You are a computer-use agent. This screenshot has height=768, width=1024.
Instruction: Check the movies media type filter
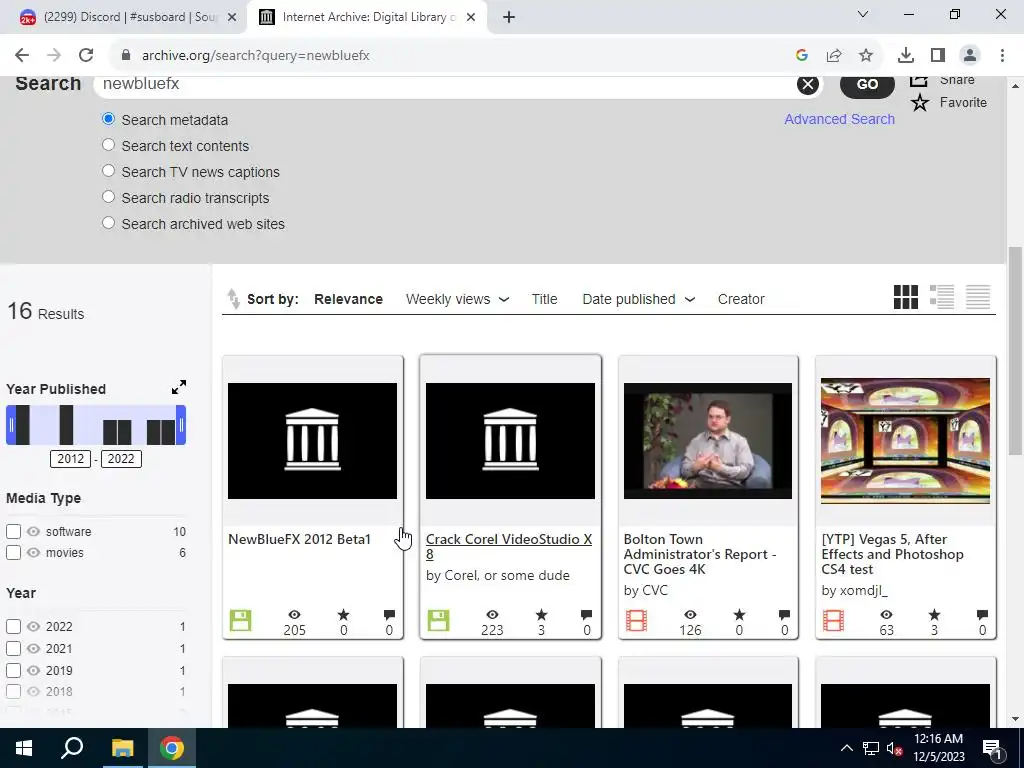pyautogui.click(x=13, y=552)
